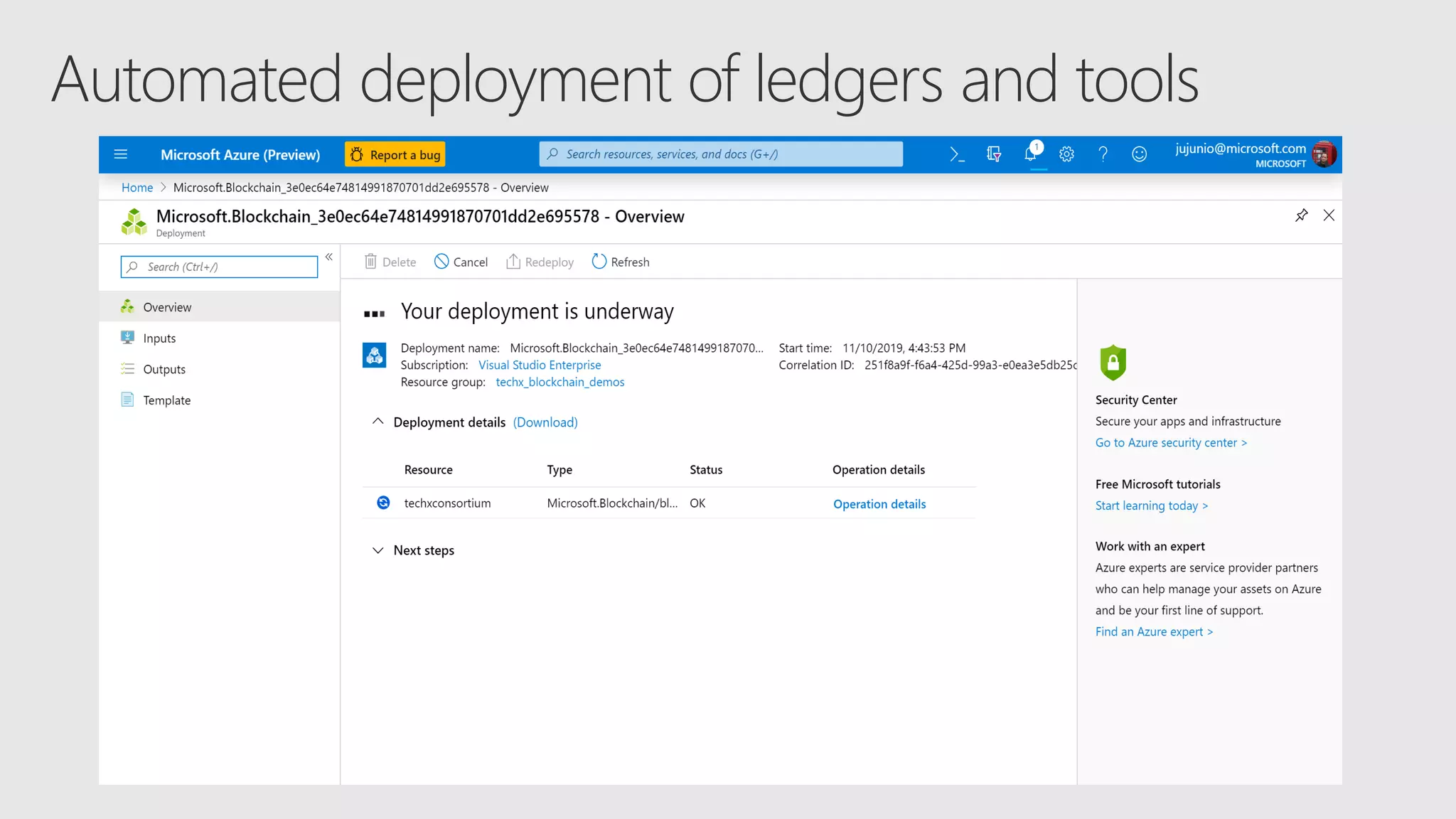Select the techxconsortium resource row
Image resolution: width=1456 pixels, height=819 pixels.
point(668,503)
